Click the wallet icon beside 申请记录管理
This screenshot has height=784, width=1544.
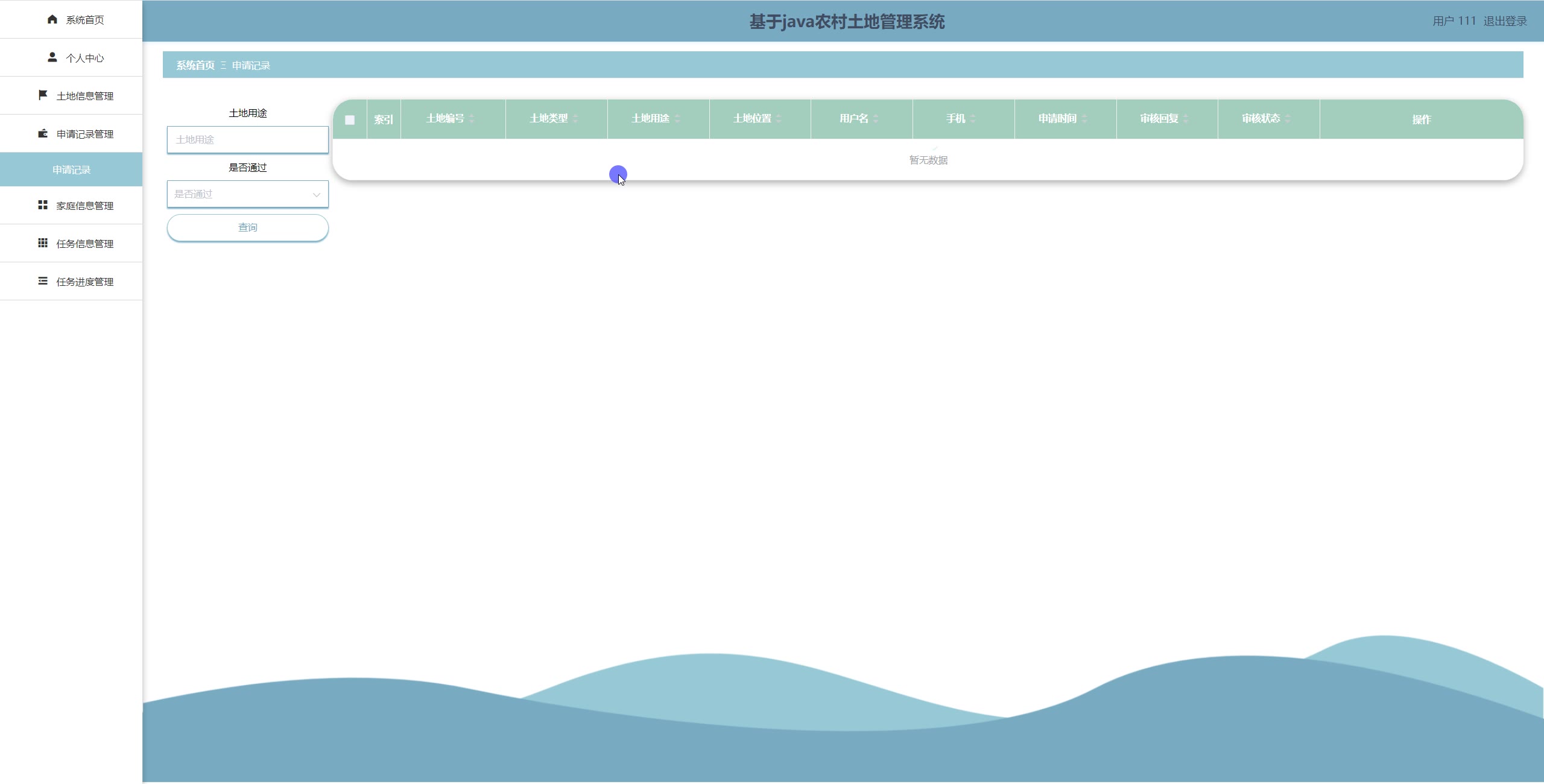[43, 133]
